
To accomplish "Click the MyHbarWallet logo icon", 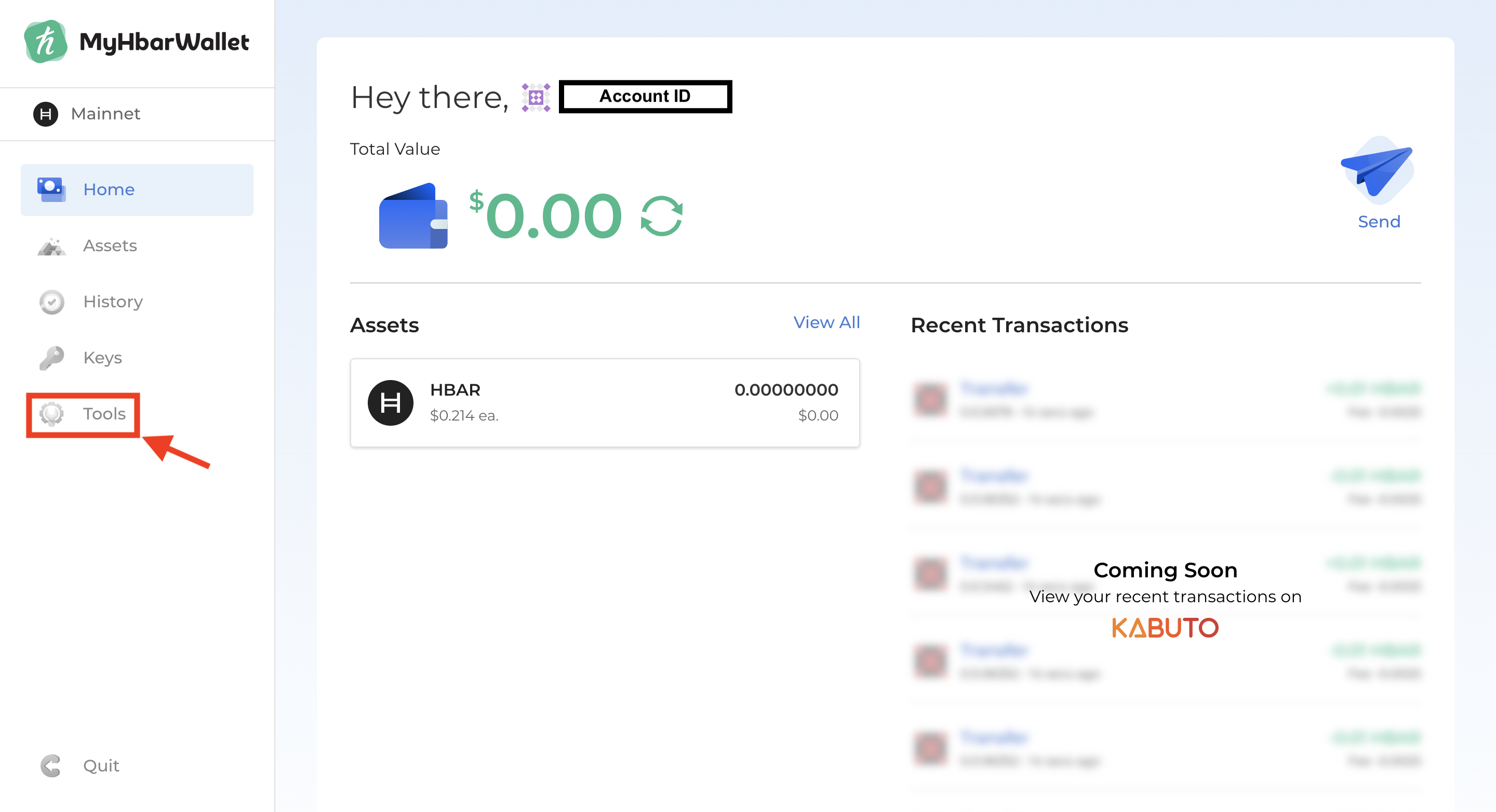I will [x=45, y=42].
